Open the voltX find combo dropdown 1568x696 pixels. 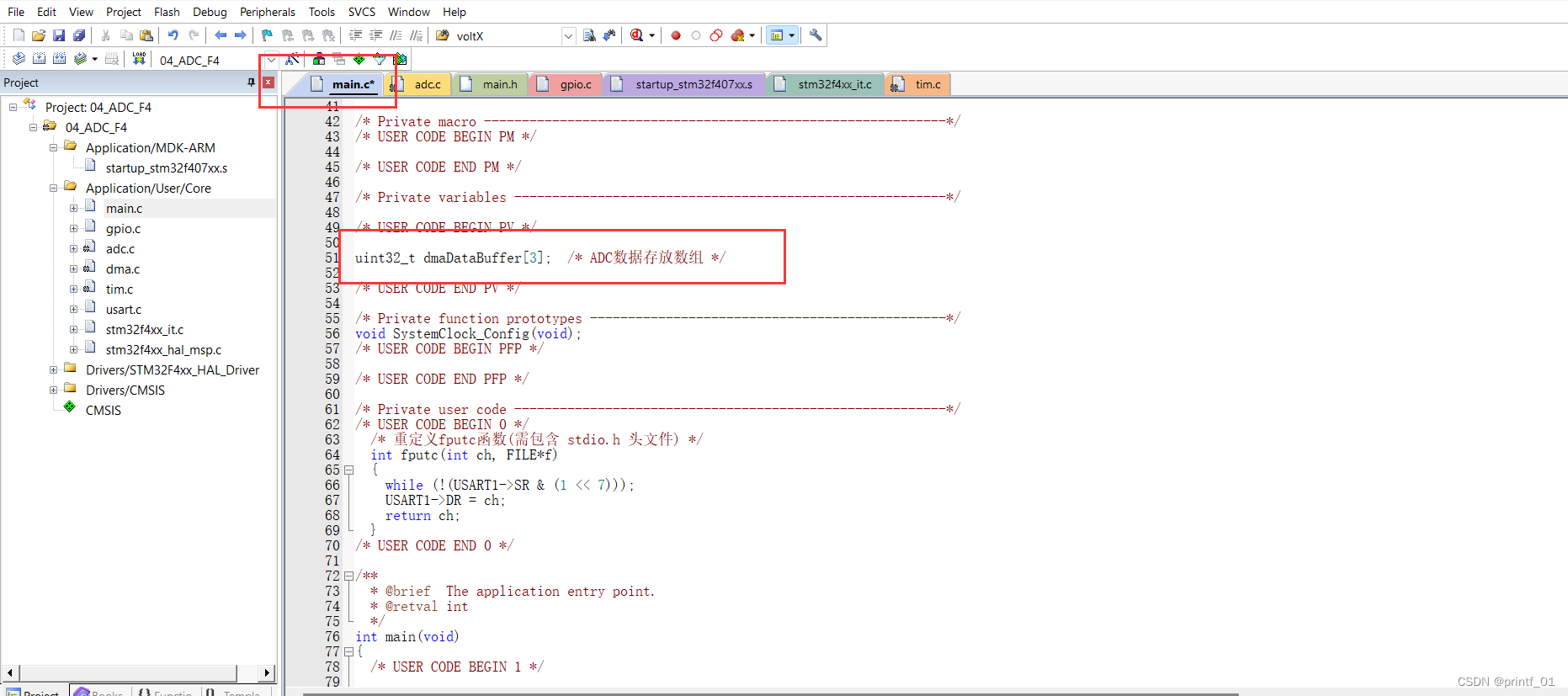(568, 35)
